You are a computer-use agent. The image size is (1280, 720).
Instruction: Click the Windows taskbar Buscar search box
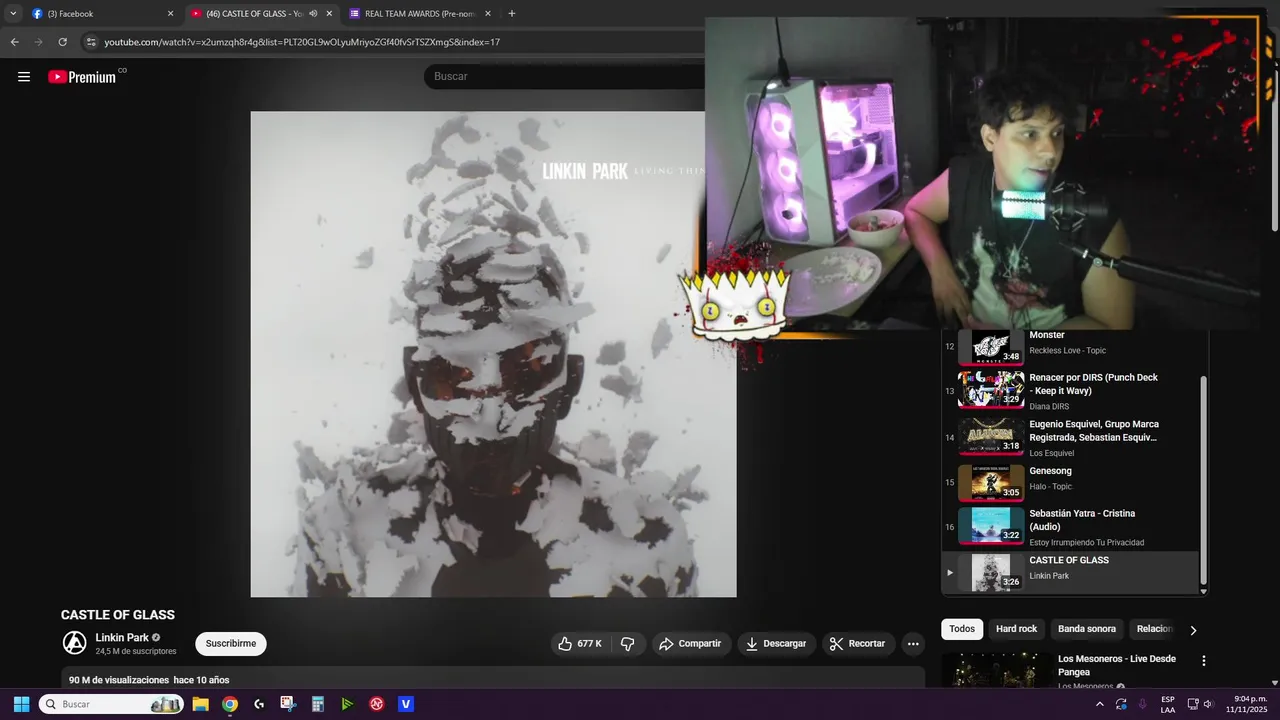[111, 704]
